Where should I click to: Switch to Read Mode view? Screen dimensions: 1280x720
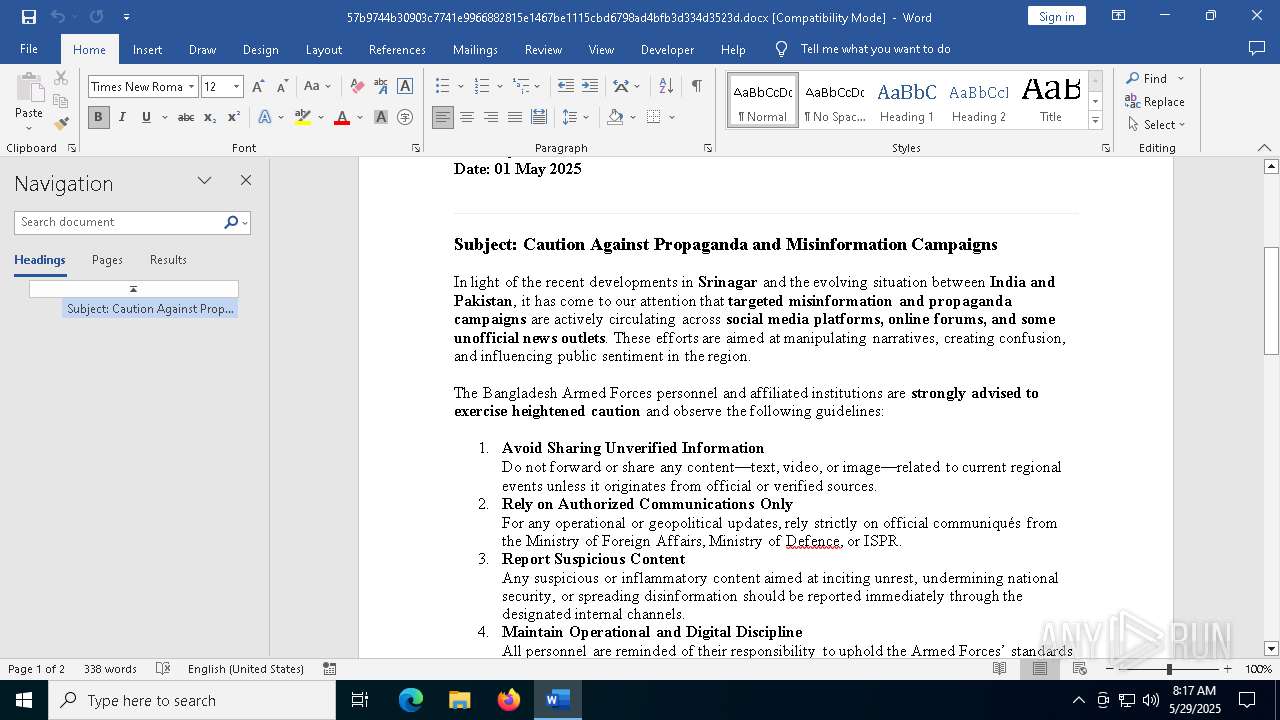999,669
